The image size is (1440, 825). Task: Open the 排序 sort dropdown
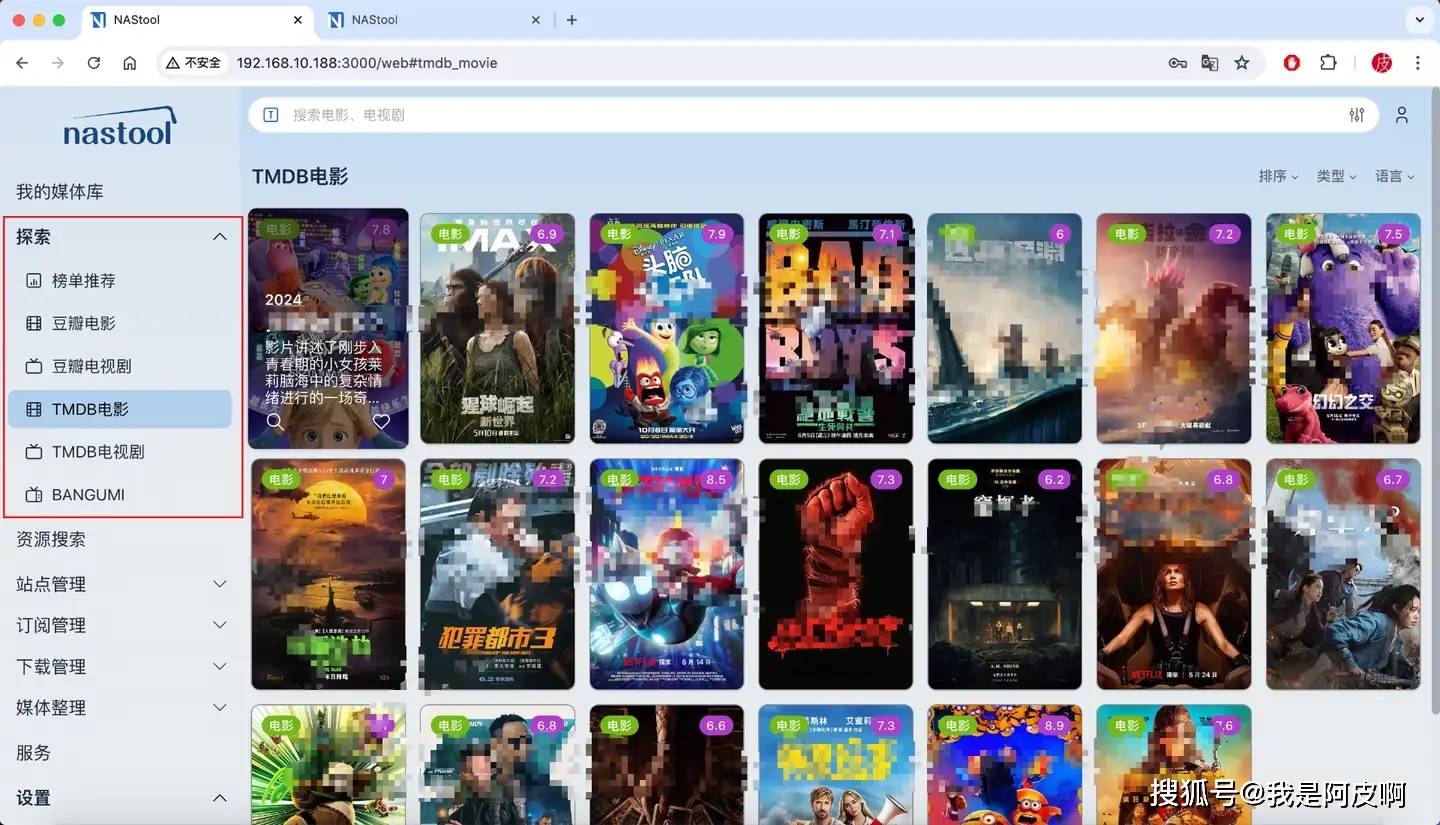(x=1278, y=176)
